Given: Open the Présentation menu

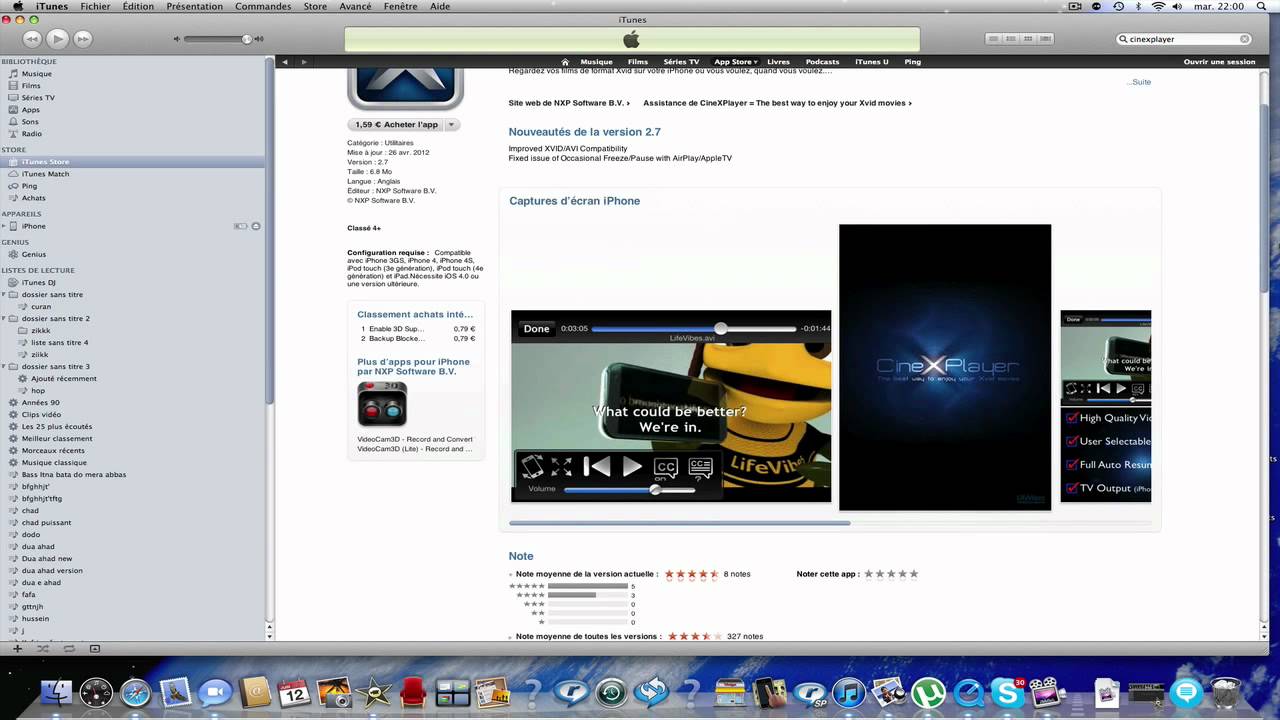Looking at the screenshot, I should point(194,6).
